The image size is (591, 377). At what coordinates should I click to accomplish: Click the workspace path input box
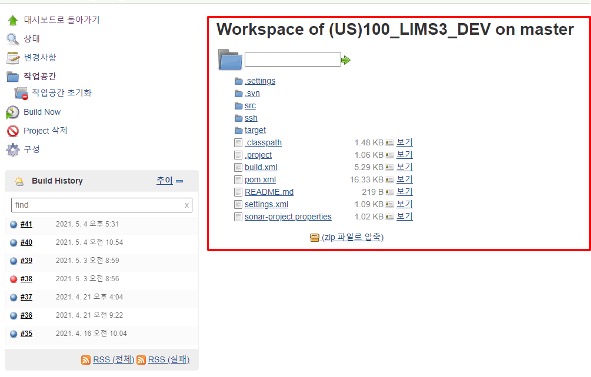[292, 60]
